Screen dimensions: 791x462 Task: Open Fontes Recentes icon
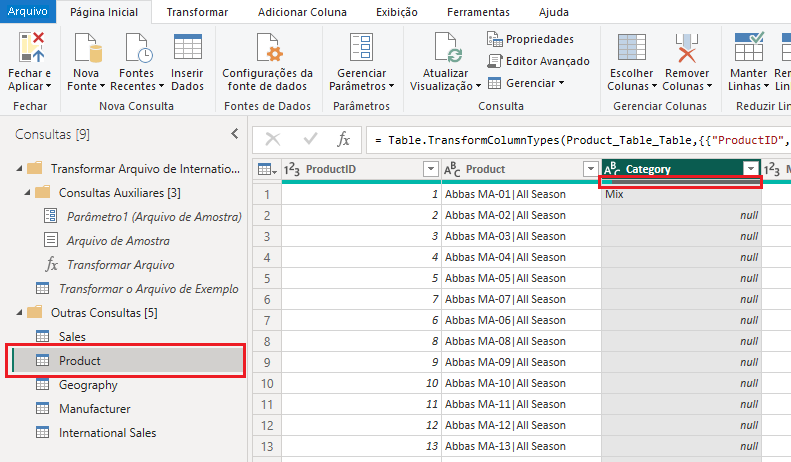(139, 48)
